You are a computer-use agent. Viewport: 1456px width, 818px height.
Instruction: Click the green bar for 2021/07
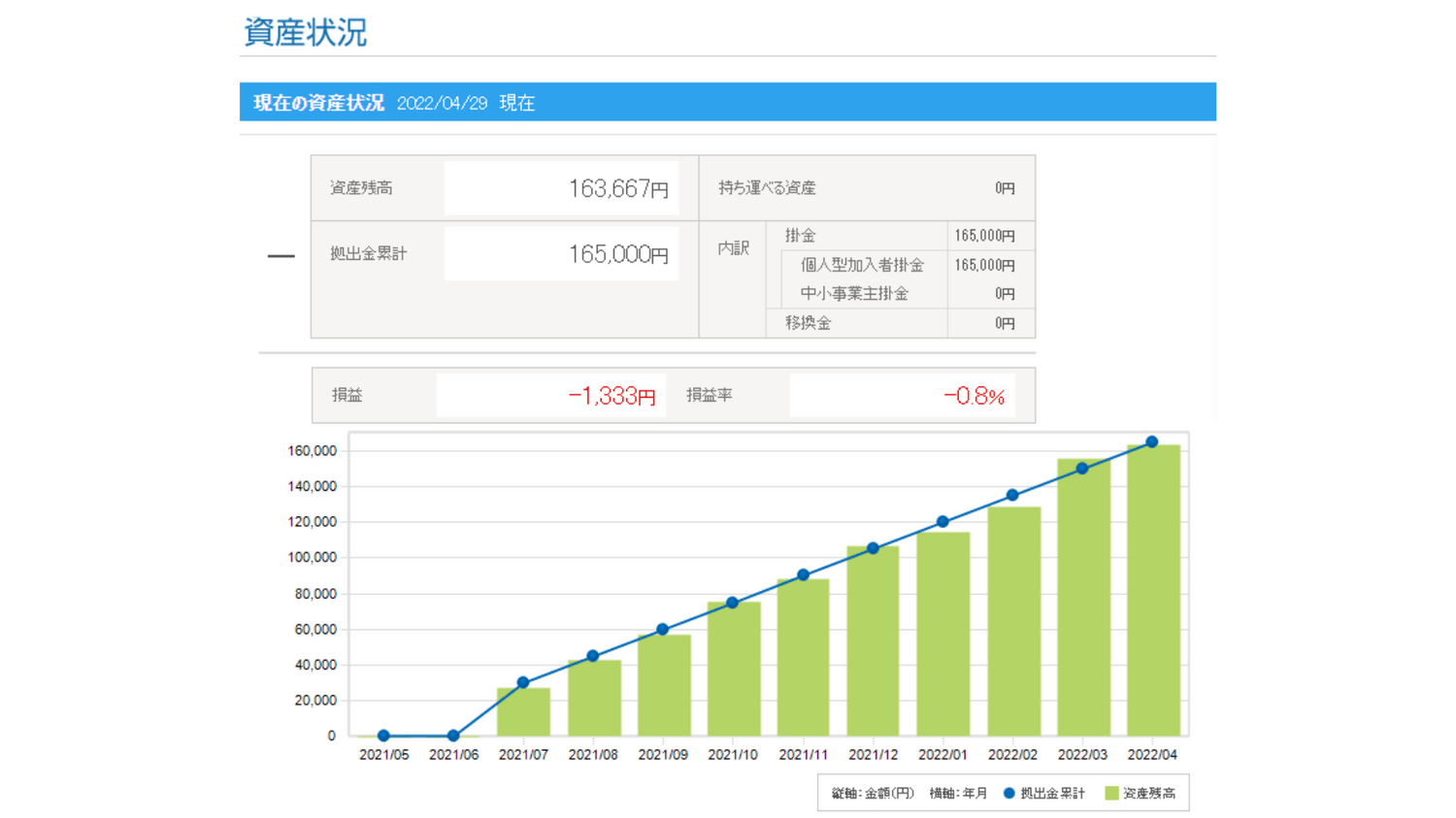tap(524, 711)
